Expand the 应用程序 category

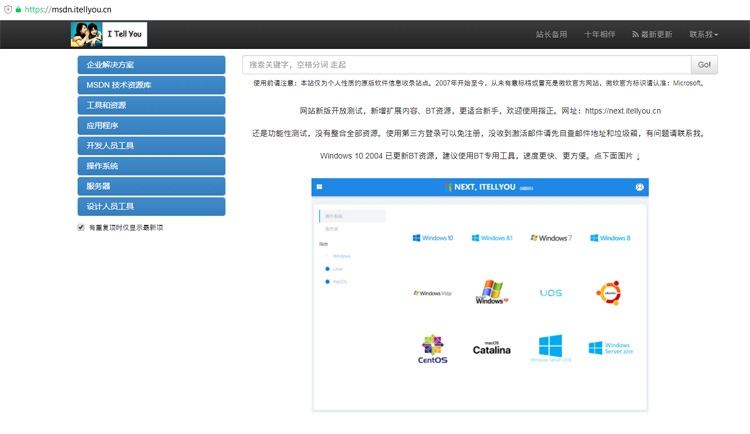click(151, 125)
